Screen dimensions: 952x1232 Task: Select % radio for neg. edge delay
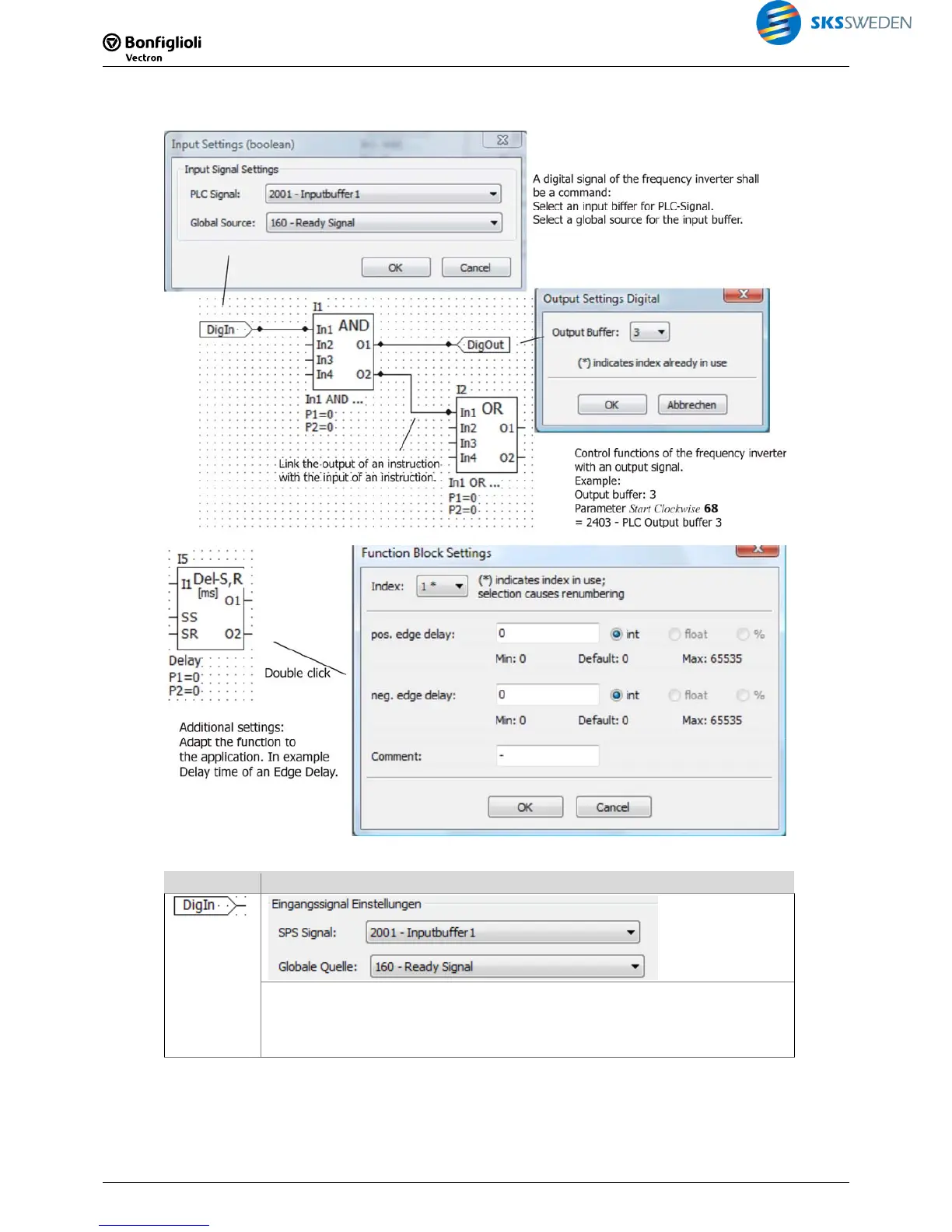tap(743, 695)
